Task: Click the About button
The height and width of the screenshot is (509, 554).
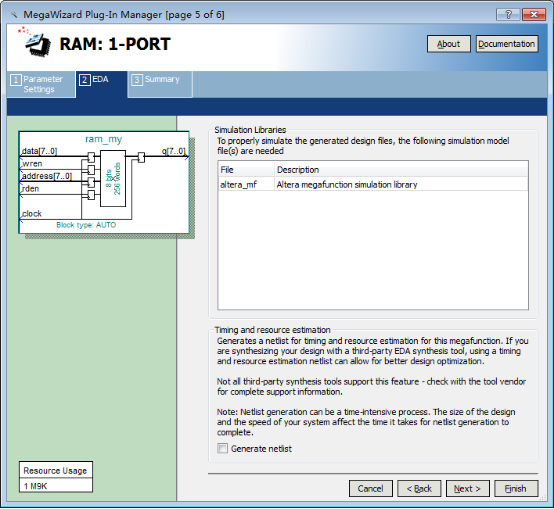Action: pyautogui.click(x=449, y=44)
